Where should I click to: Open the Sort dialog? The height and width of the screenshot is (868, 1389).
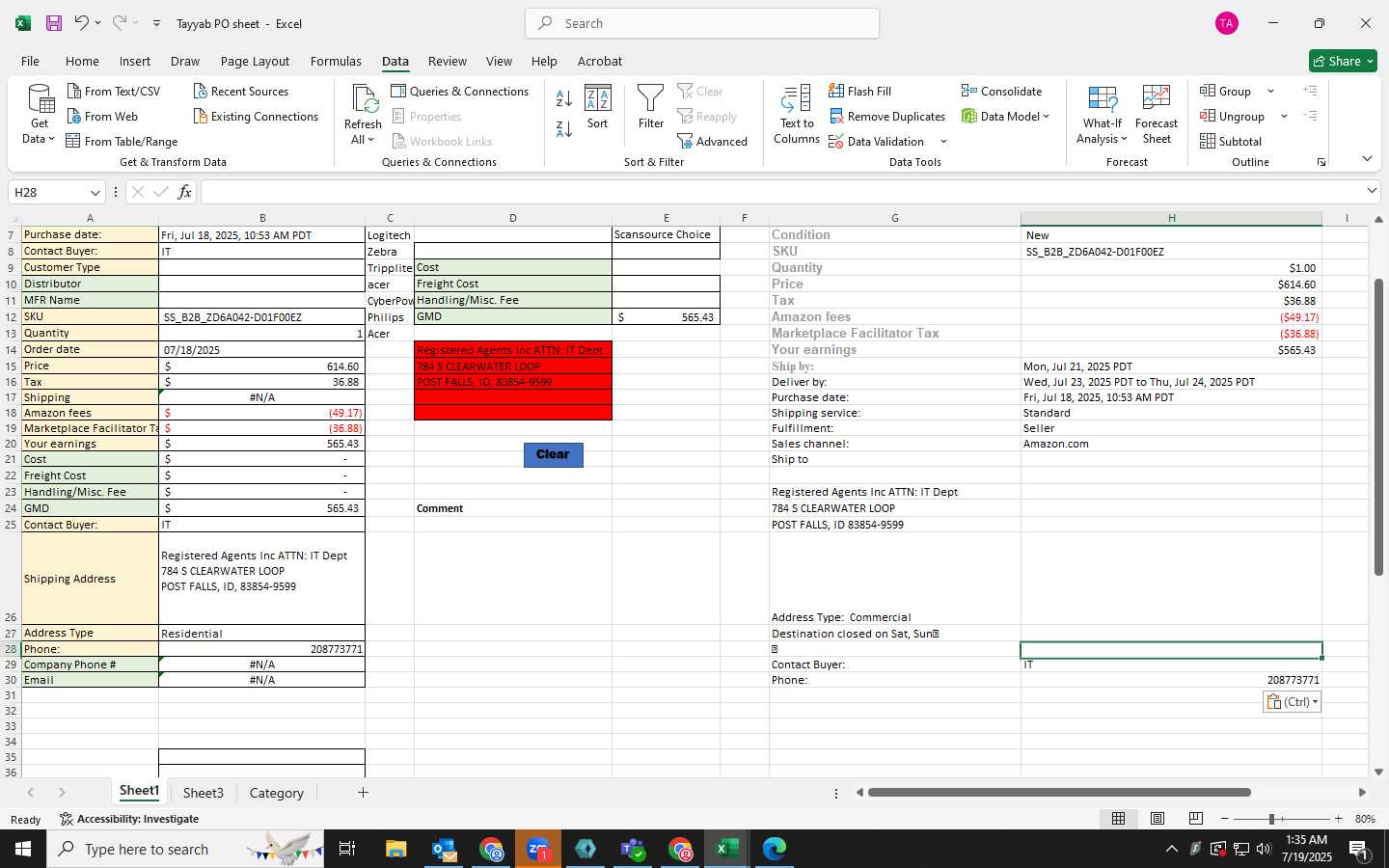tap(598, 107)
